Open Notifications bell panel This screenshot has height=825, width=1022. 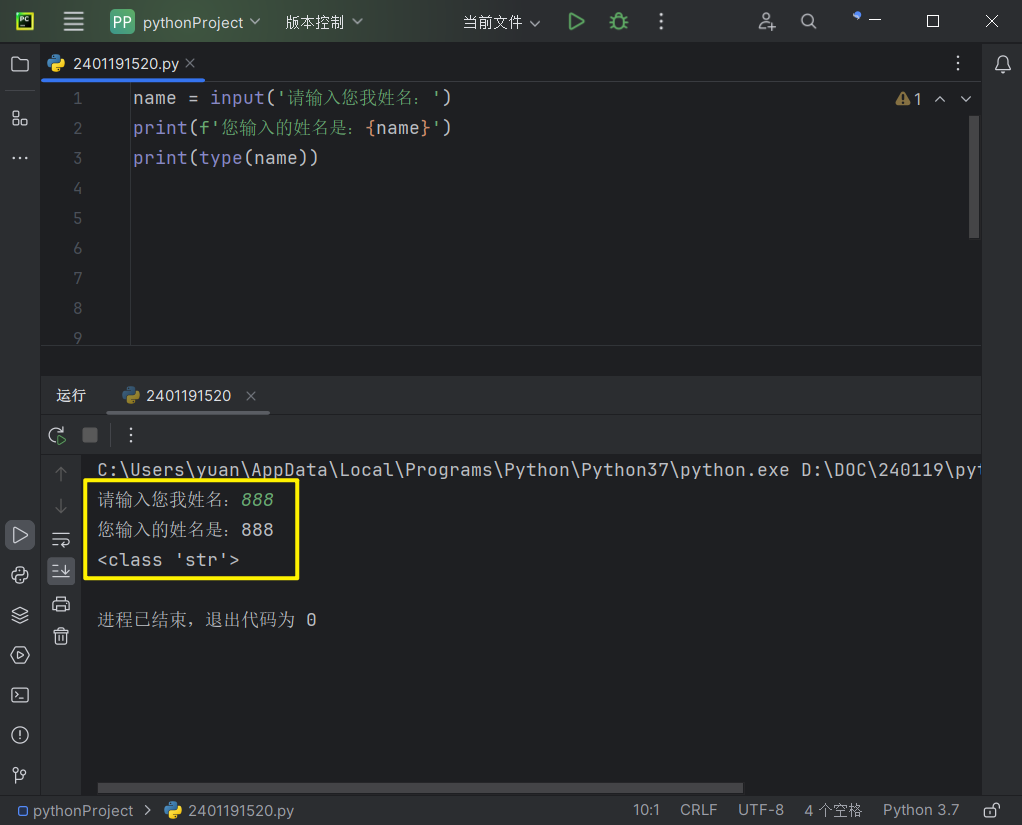(1002, 64)
